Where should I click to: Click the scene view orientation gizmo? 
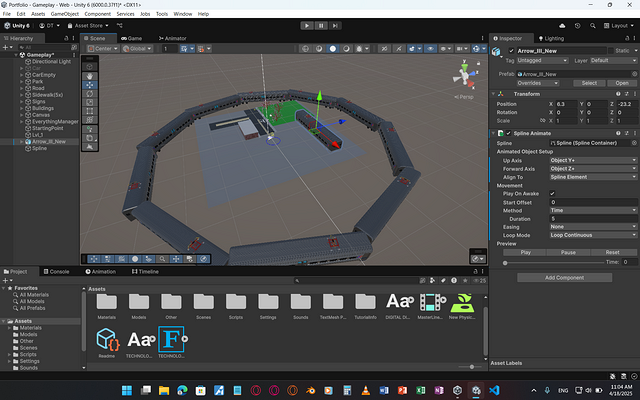tap(465, 75)
